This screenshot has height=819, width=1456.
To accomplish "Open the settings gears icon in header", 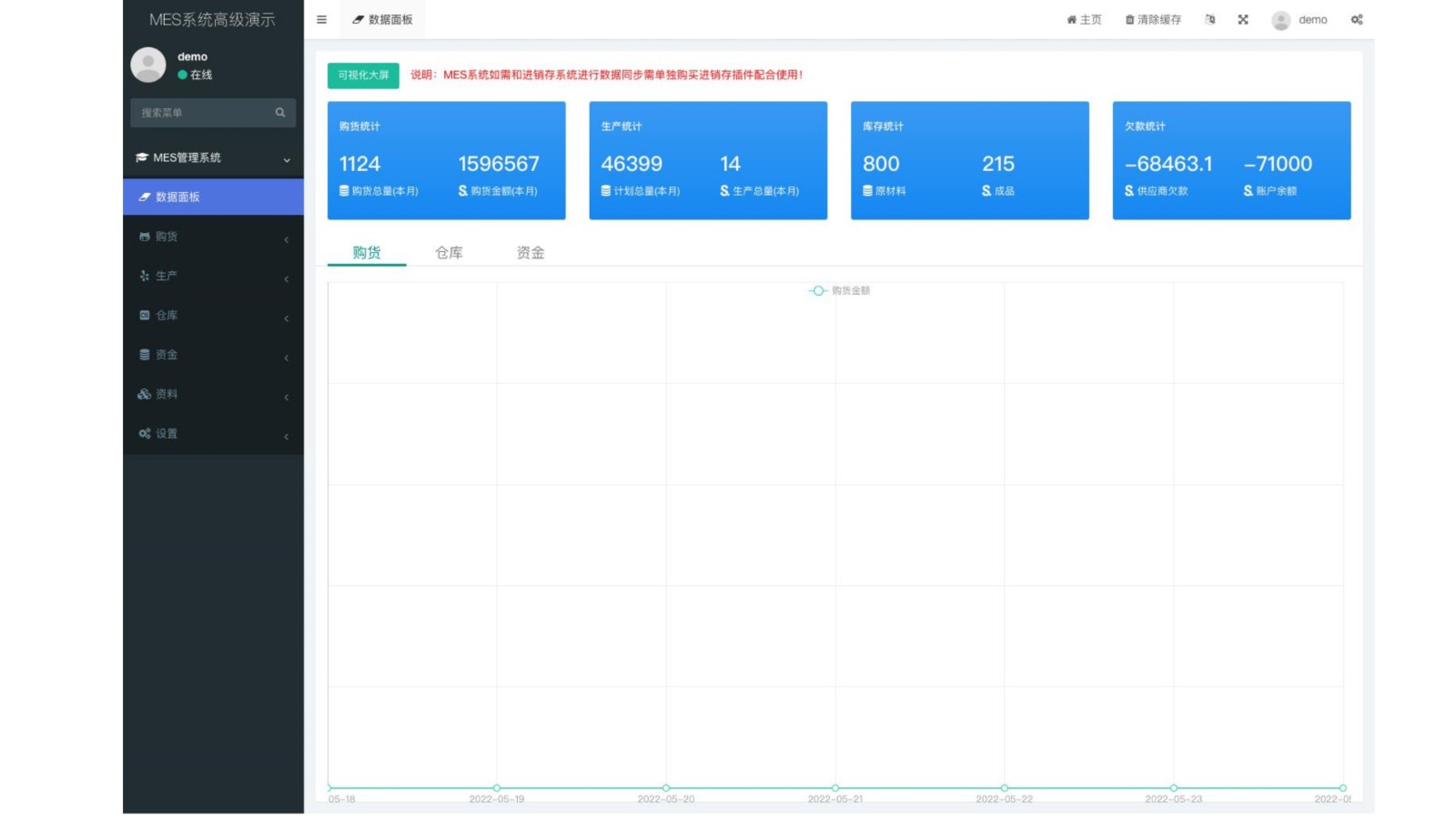I will coord(1357,19).
